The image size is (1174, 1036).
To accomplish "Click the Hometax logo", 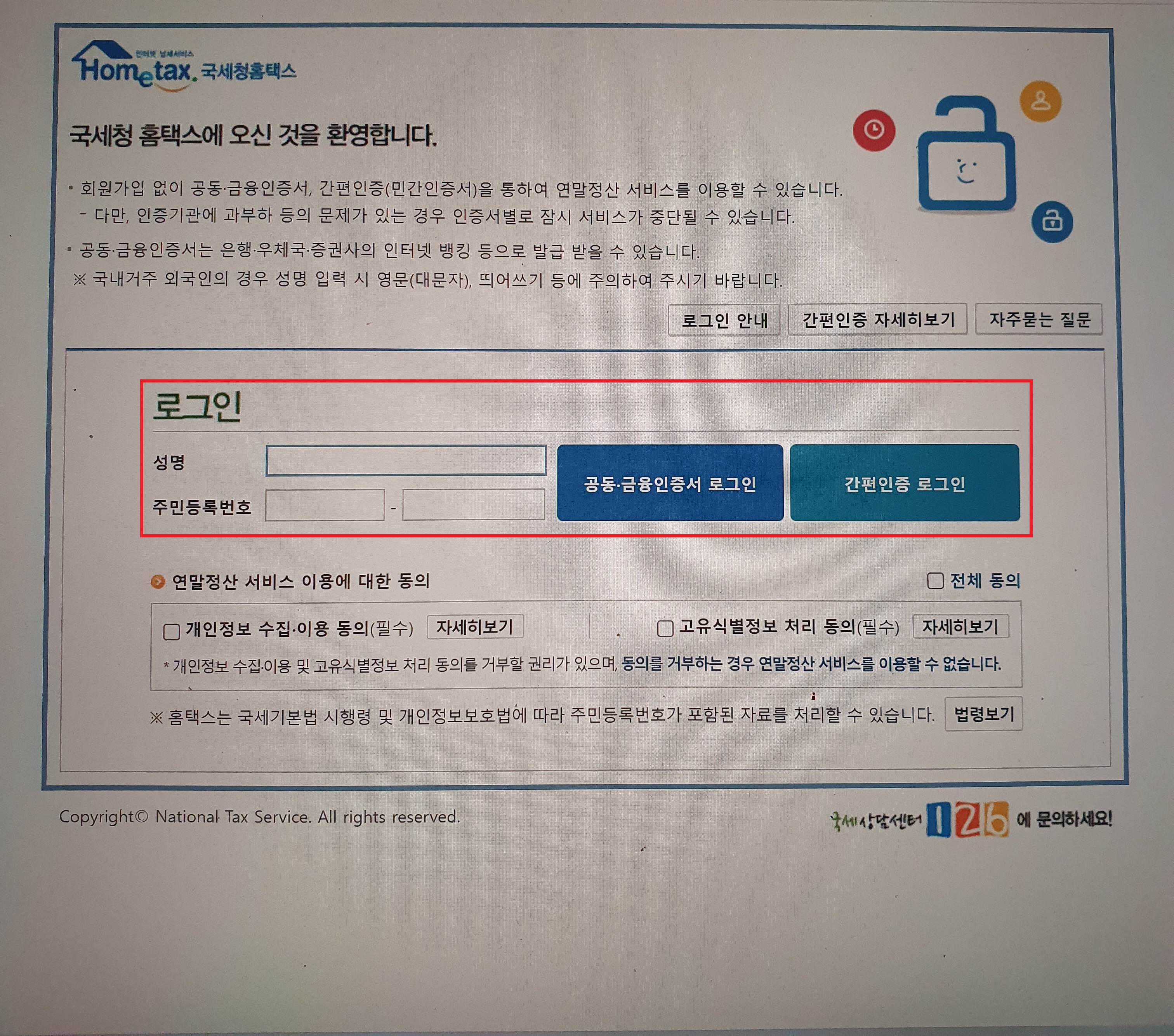I will coord(183,66).
